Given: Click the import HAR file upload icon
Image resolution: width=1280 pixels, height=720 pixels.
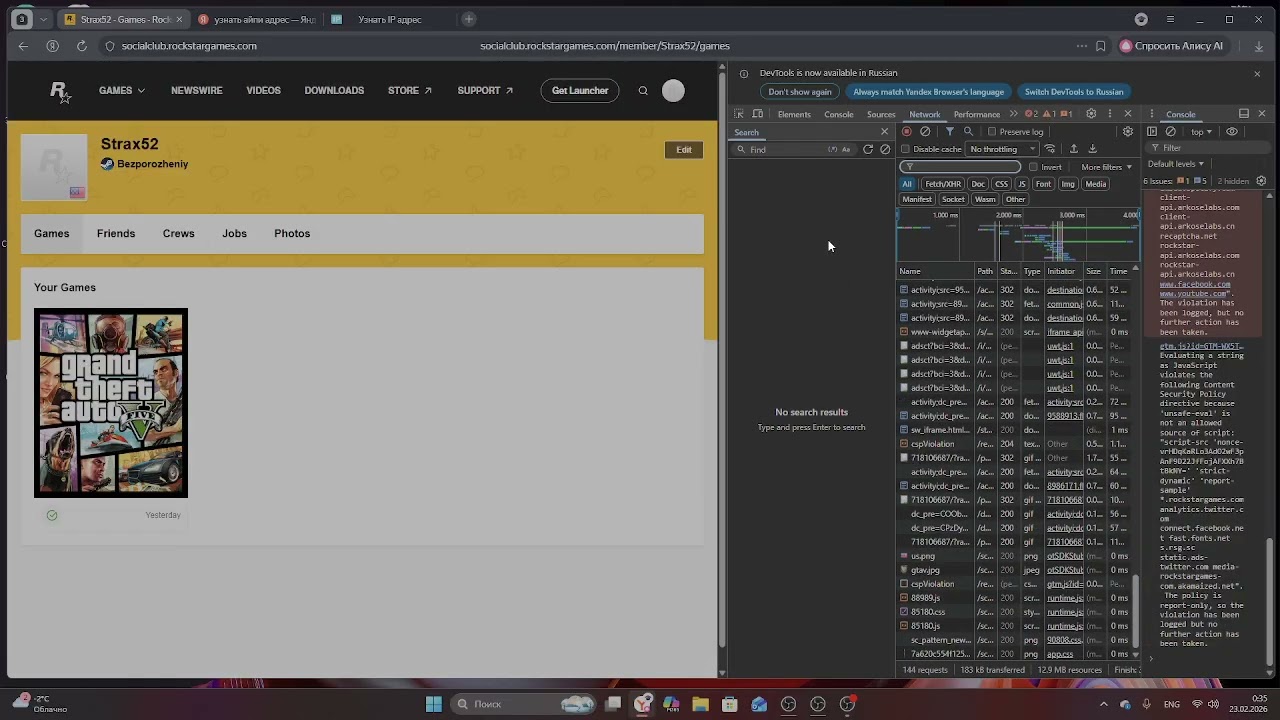Looking at the screenshot, I should (1074, 149).
